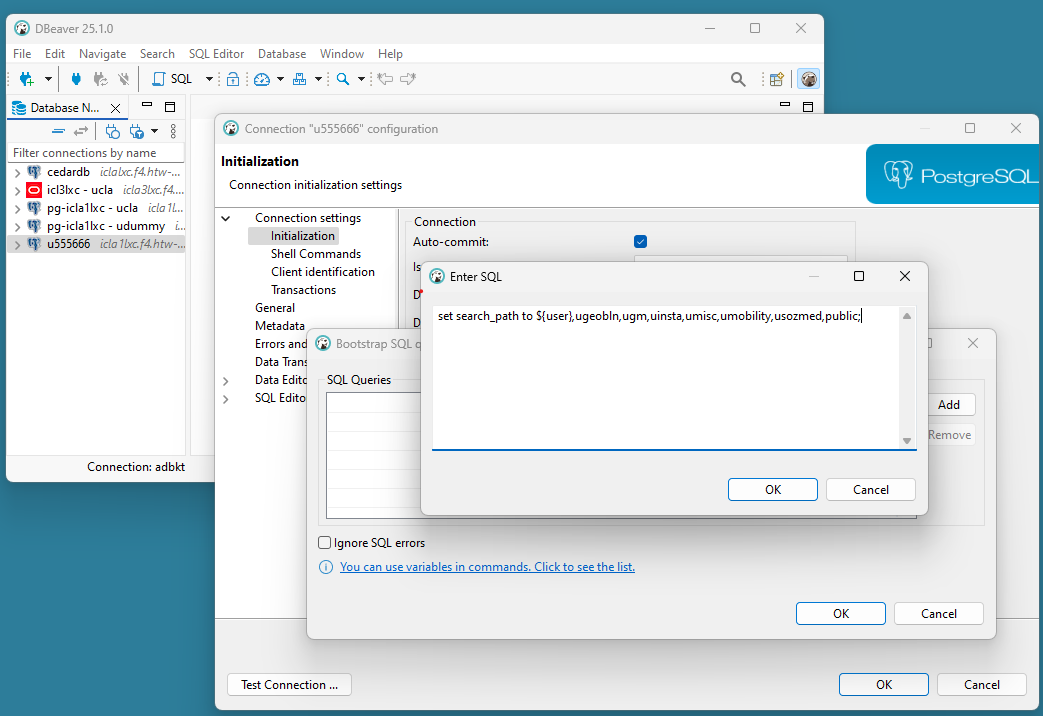This screenshot has width=1043, height=716.
Task: Click the Reconnect plug icon in the toolbar
Action: click(100, 79)
